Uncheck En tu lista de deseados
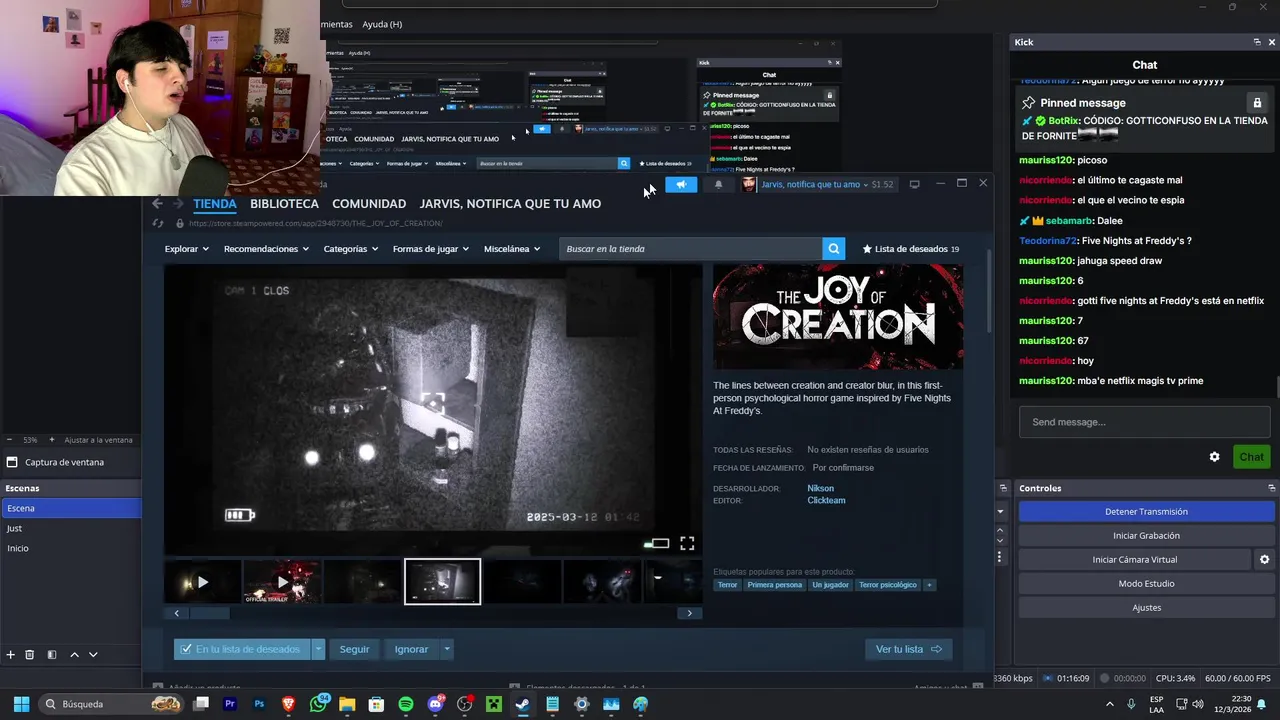 click(184, 649)
